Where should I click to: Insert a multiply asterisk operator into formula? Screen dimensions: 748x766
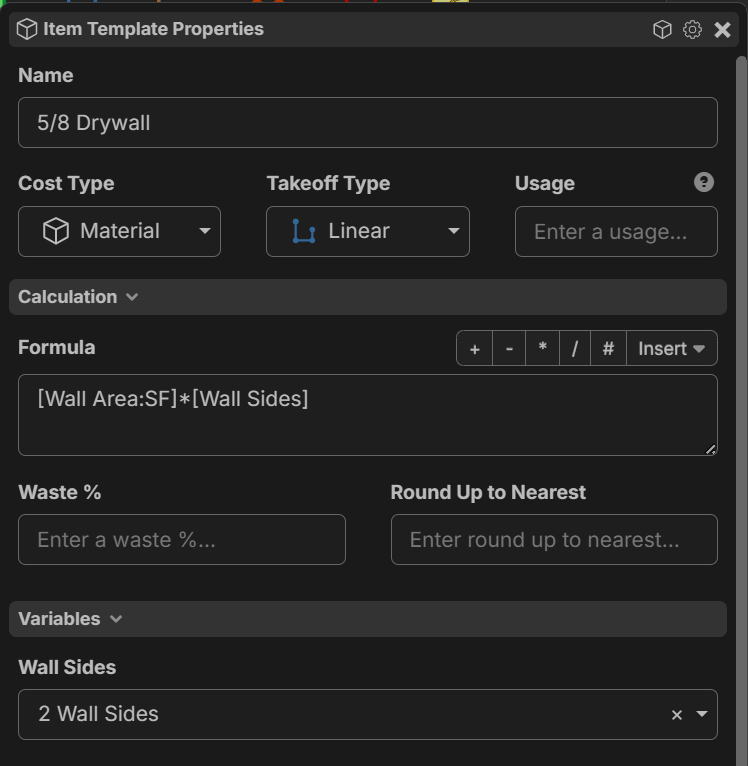coord(542,348)
